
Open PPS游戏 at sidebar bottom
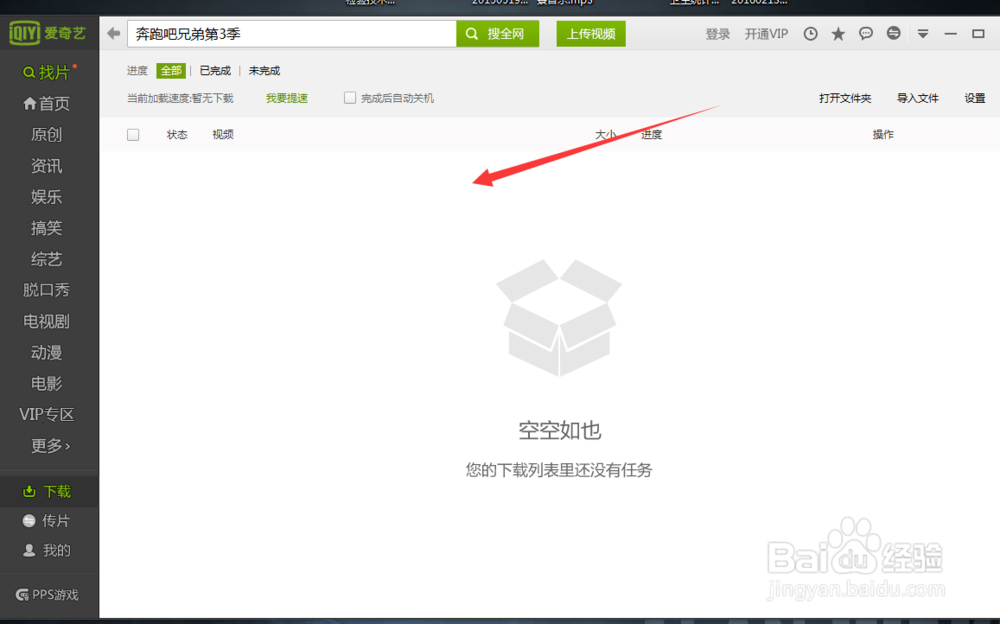point(47,595)
